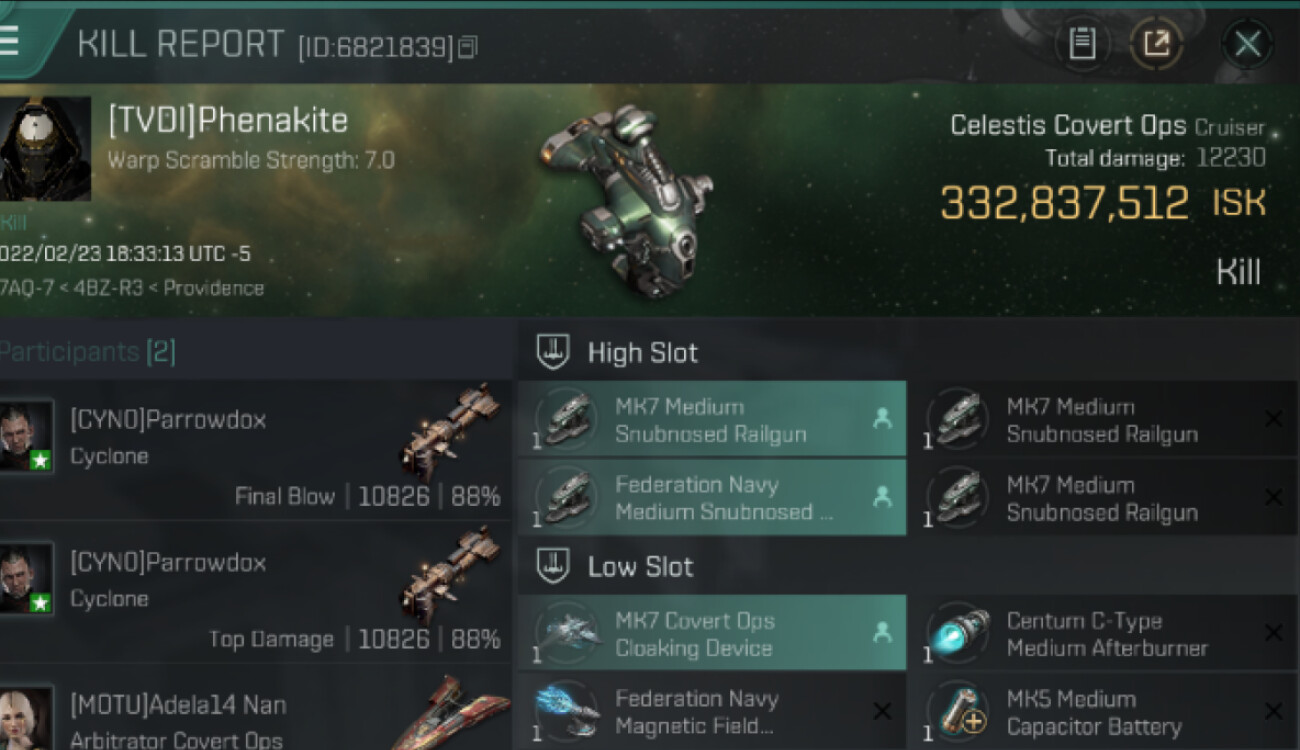Screen dimensions: 1300x750
Task: Select Federation Navy Medium Snubnosed module
Action: click(712, 498)
